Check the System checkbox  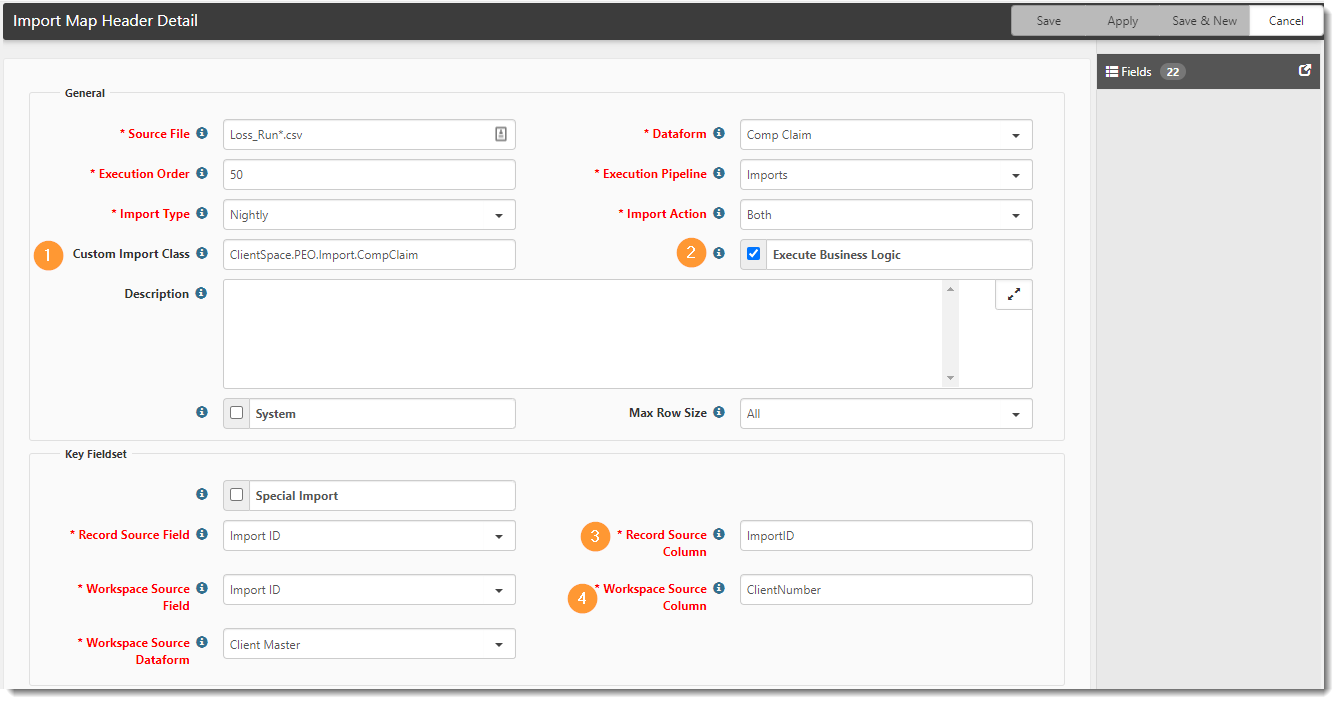237,413
